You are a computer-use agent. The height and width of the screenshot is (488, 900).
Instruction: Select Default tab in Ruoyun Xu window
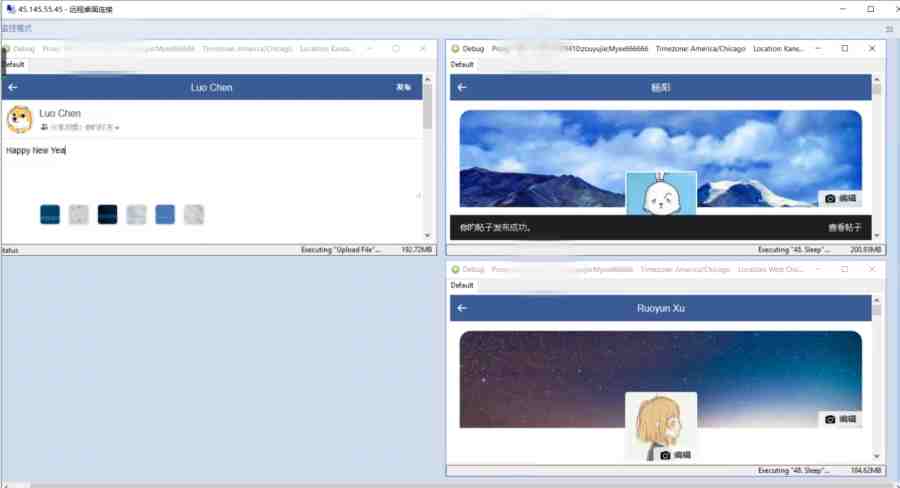coord(462,285)
